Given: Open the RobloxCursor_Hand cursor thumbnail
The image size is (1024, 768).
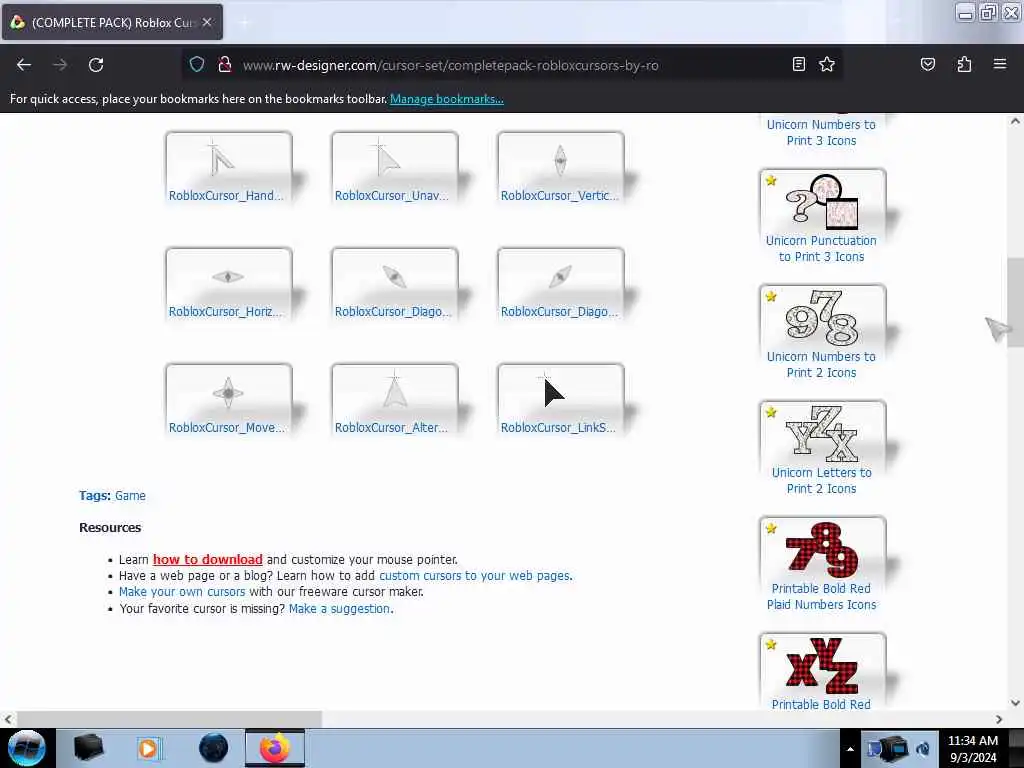Looking at the screenshot, I should pos(229,168).
